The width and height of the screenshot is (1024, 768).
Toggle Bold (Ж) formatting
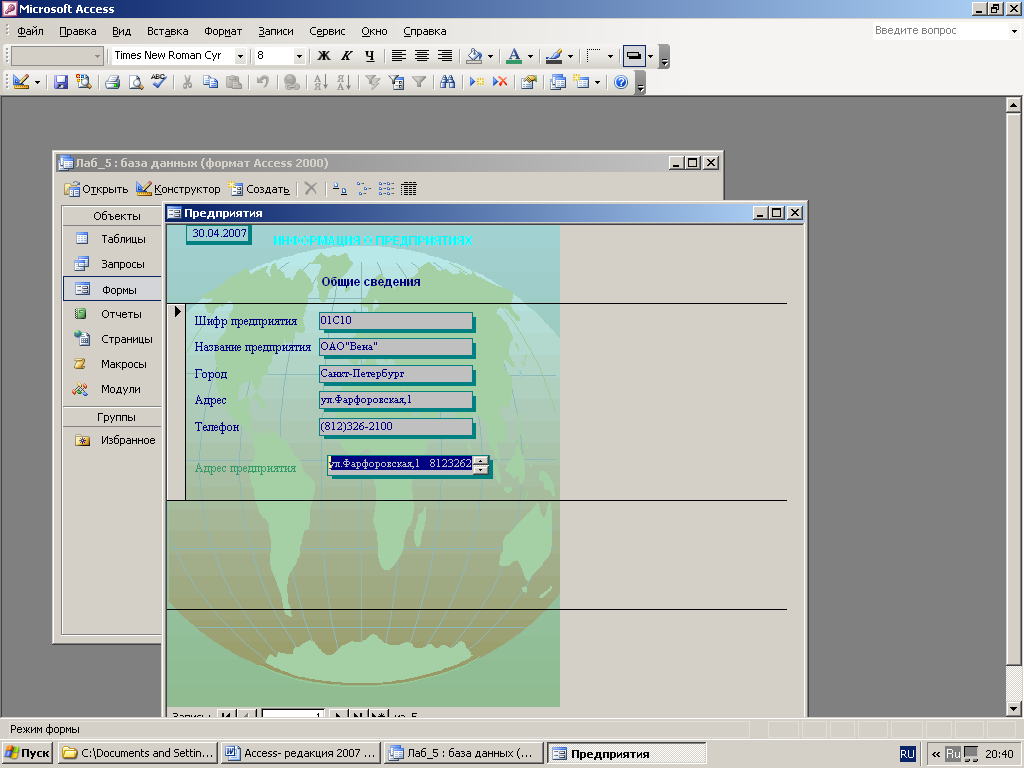(324, 56)
